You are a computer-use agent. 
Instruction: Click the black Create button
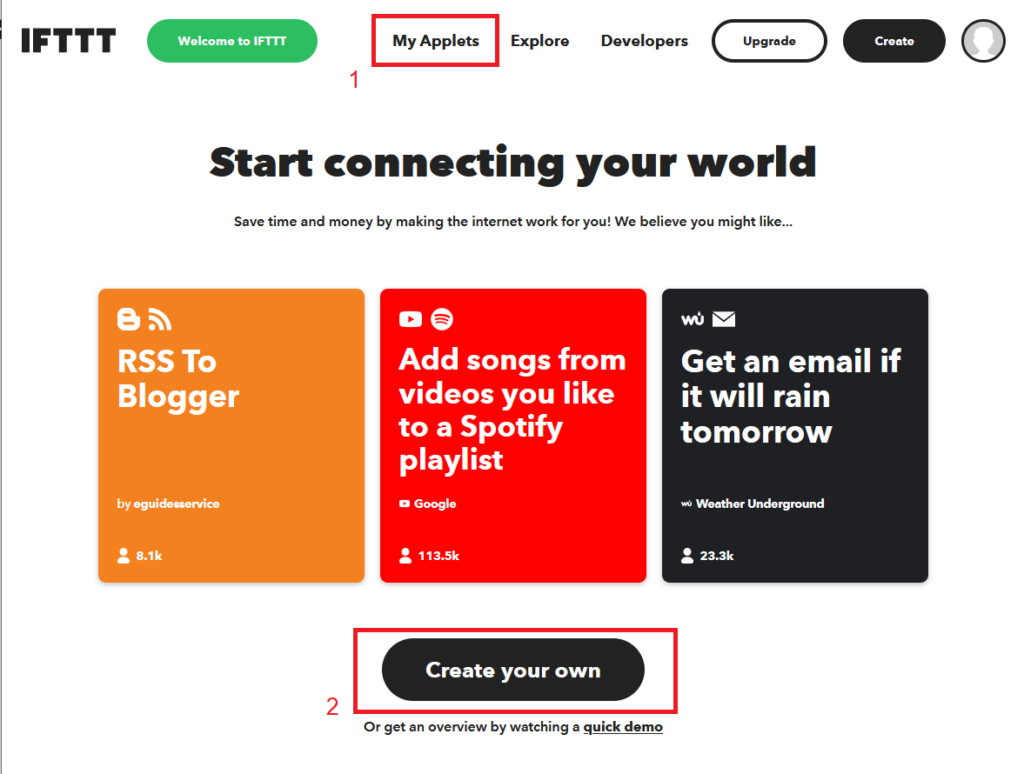click(894, 40)
